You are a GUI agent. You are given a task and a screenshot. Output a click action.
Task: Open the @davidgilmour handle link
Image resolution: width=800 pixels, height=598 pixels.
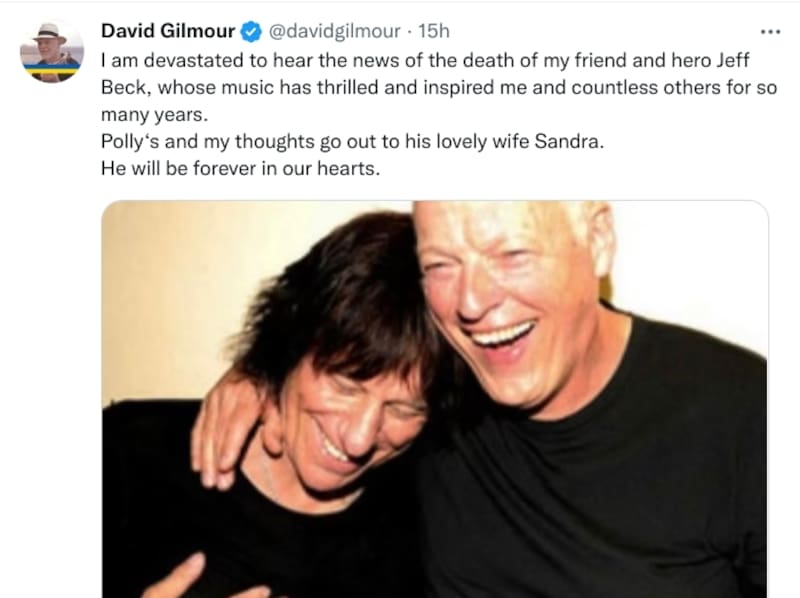[x=334, y=31]
